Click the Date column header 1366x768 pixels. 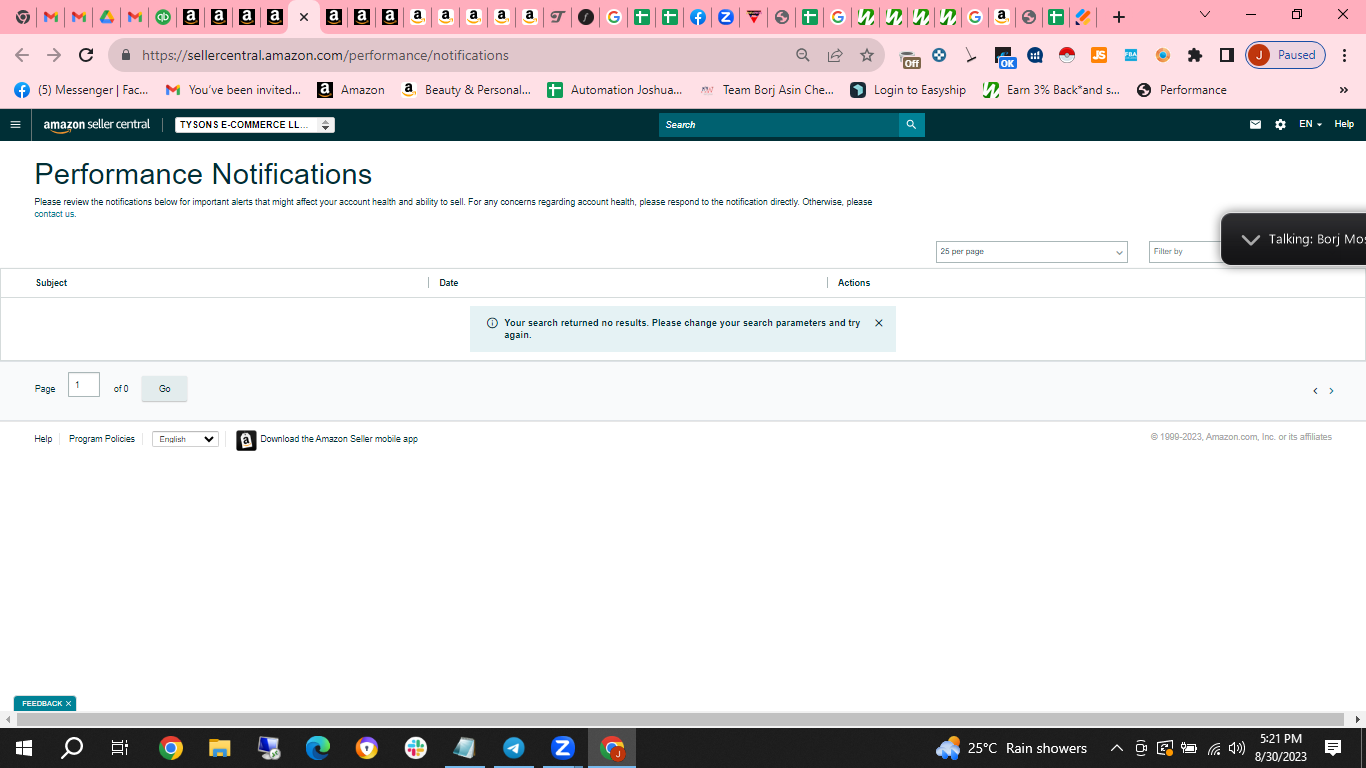pyautogui.click(x=449, y=283)
